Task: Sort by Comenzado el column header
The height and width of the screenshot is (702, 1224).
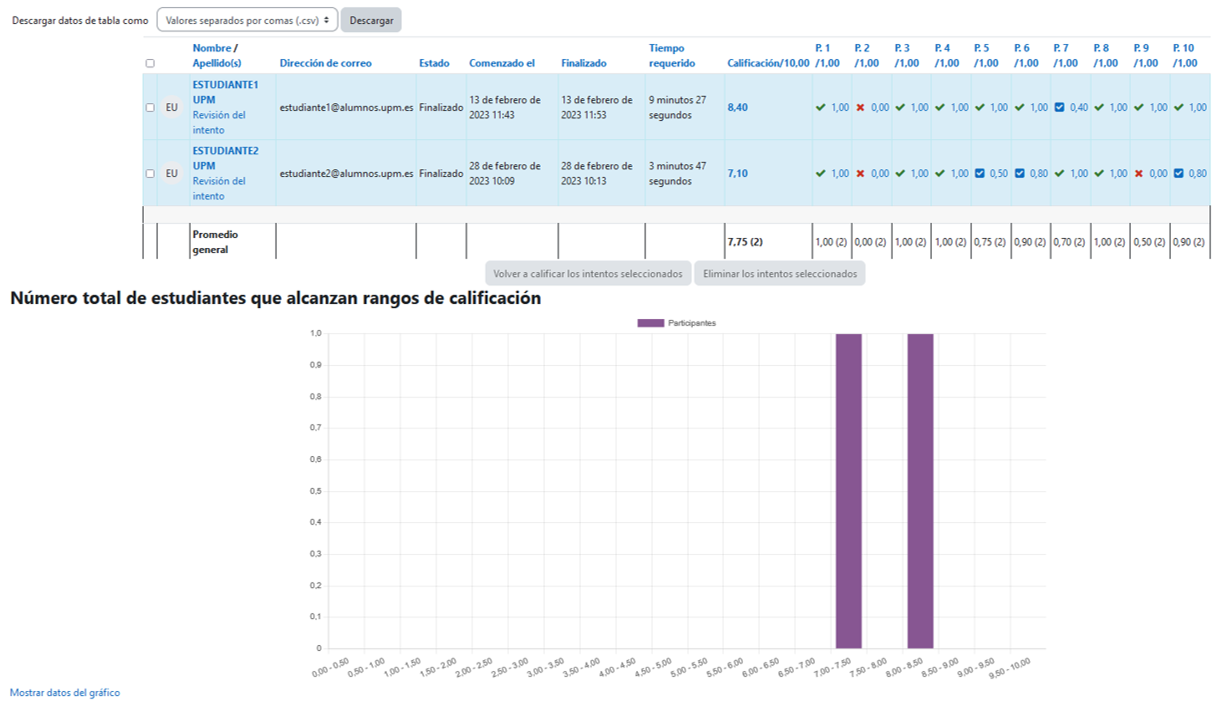Action: click(502, 63)
